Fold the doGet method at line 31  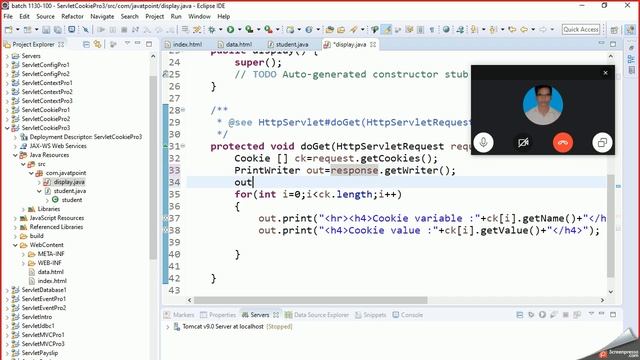pos(183,146)
